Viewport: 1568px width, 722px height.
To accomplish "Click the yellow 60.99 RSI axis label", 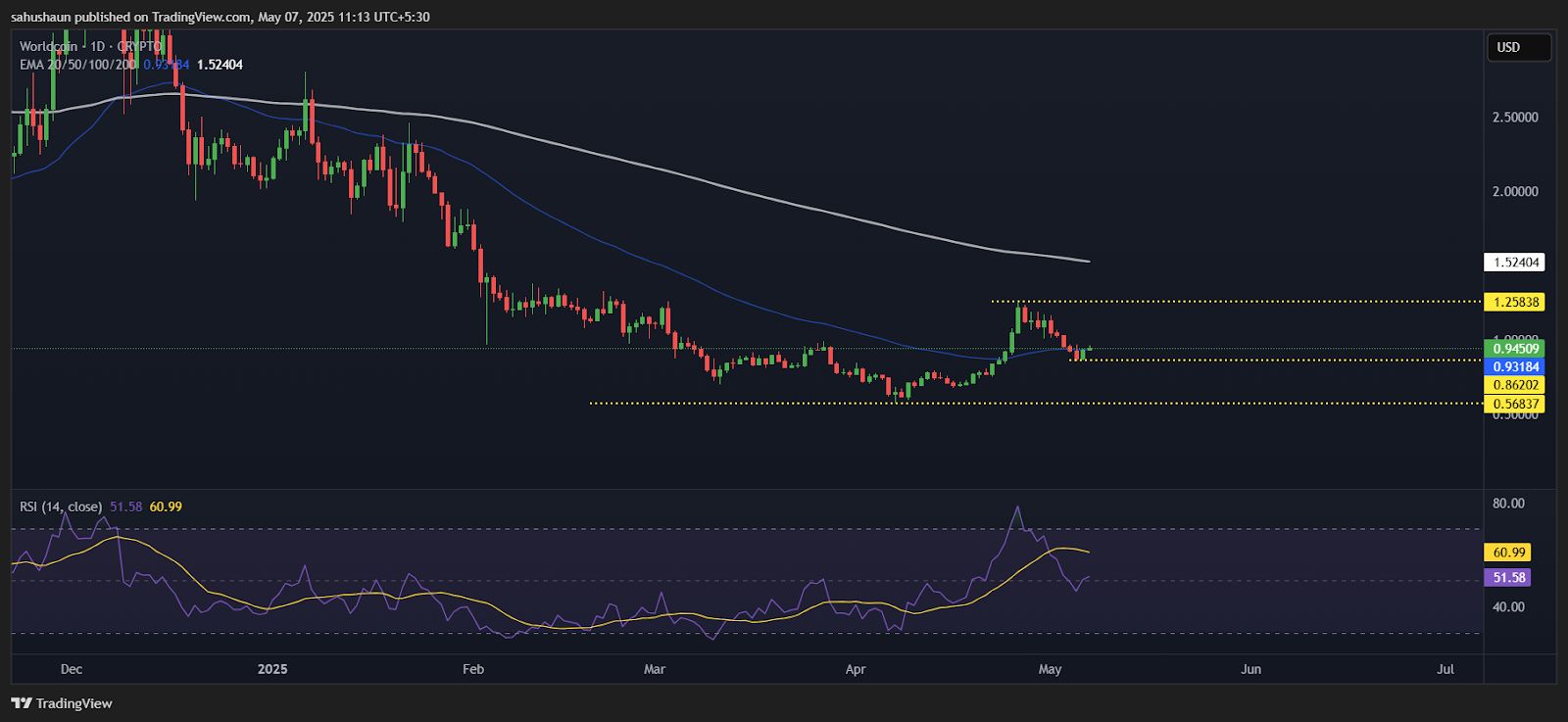I will pyautogui.click(x=1506, y=553).
